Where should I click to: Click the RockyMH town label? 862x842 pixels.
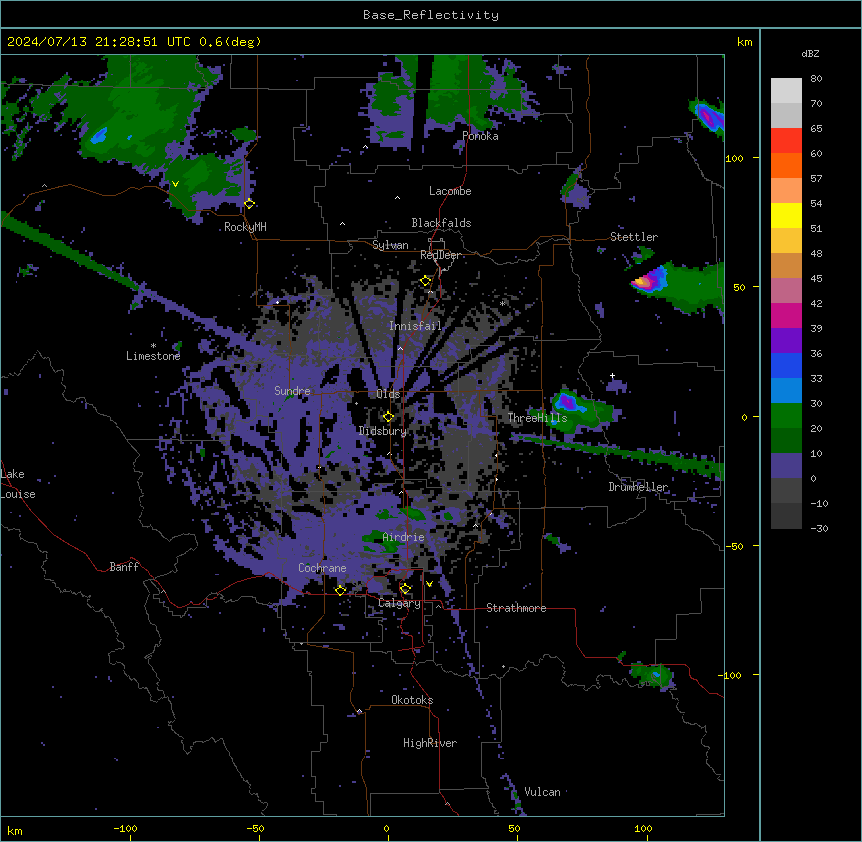coord(245,227)
